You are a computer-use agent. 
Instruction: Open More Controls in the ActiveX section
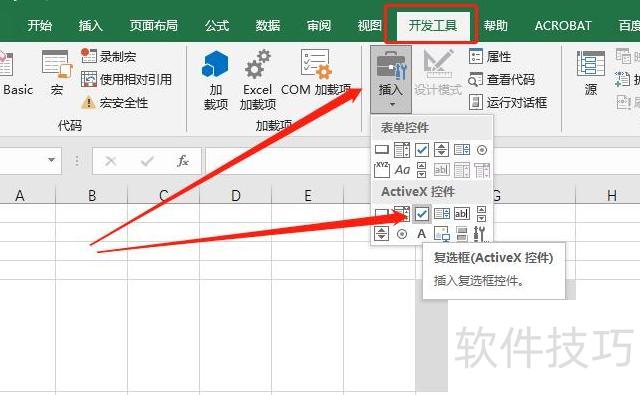(480, 234)
